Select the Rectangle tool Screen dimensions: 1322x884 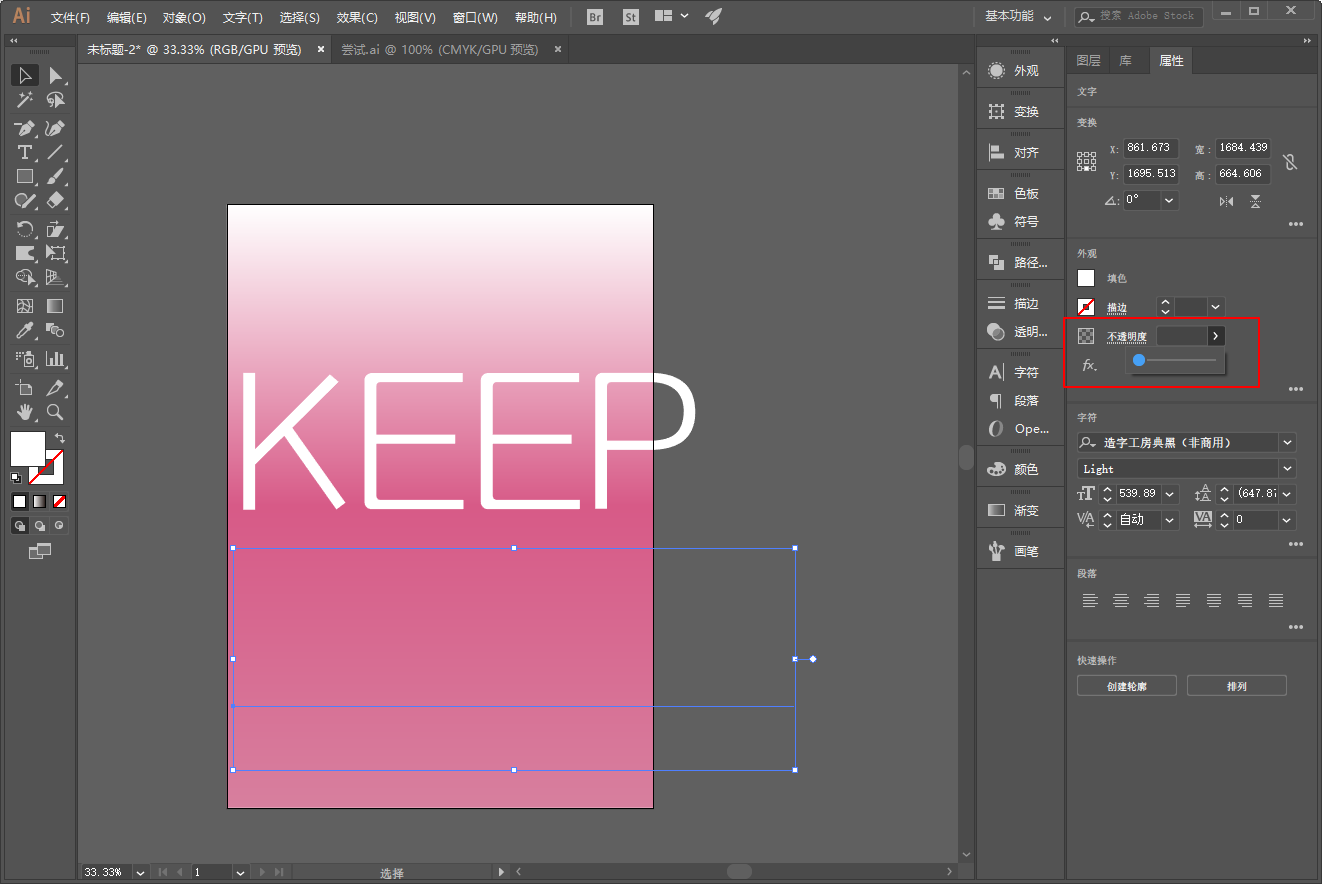click(25, 176)
